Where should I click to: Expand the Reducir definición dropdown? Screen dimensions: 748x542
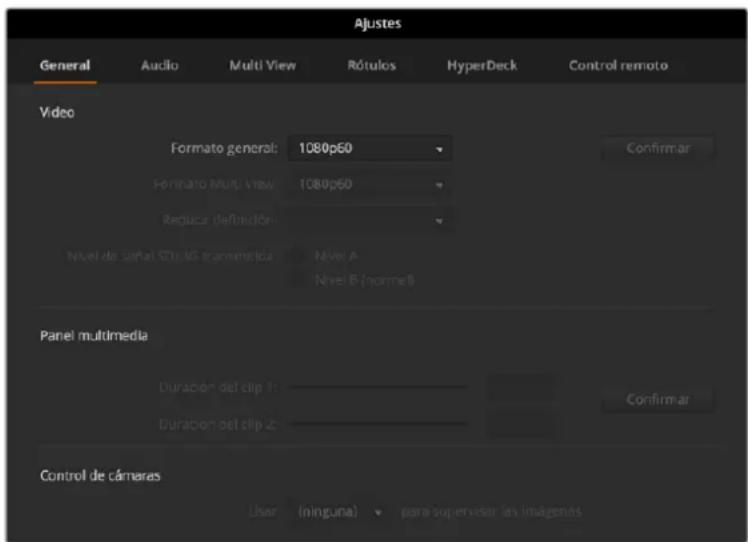click(369, 220)
